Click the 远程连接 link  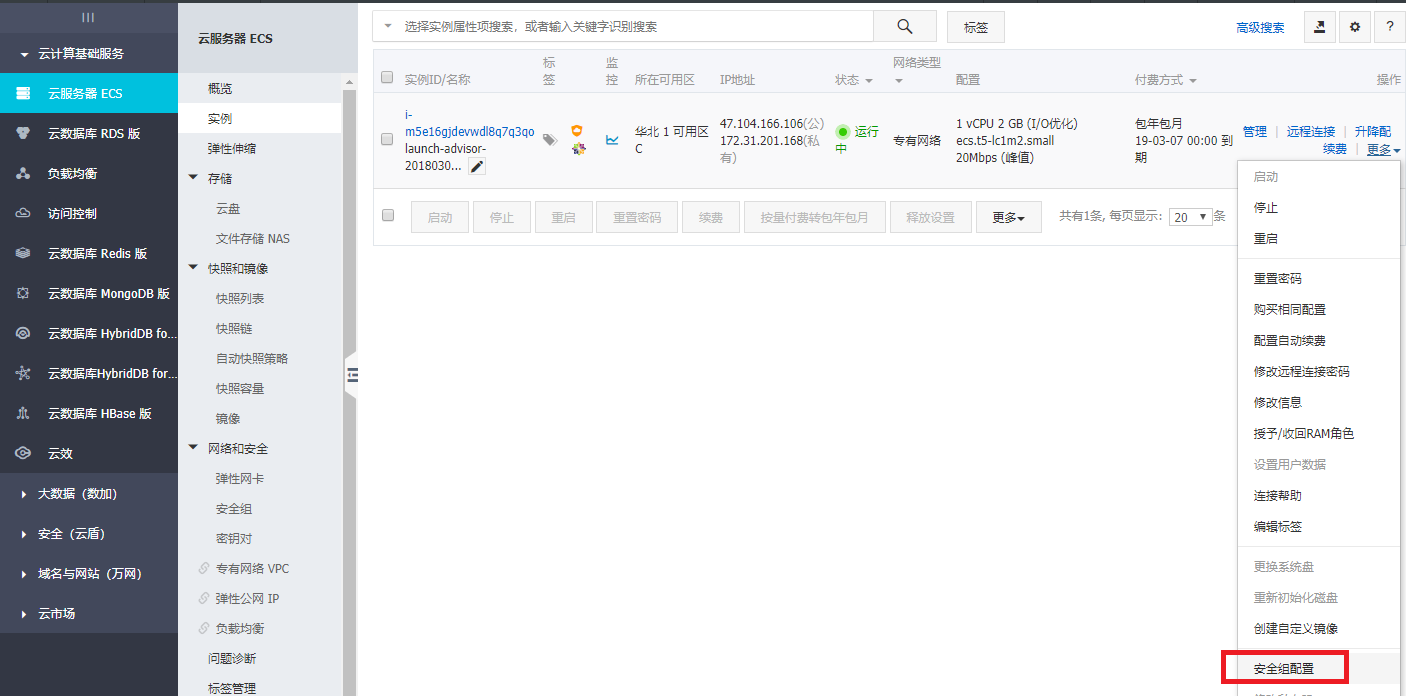tap(1311, 131)
